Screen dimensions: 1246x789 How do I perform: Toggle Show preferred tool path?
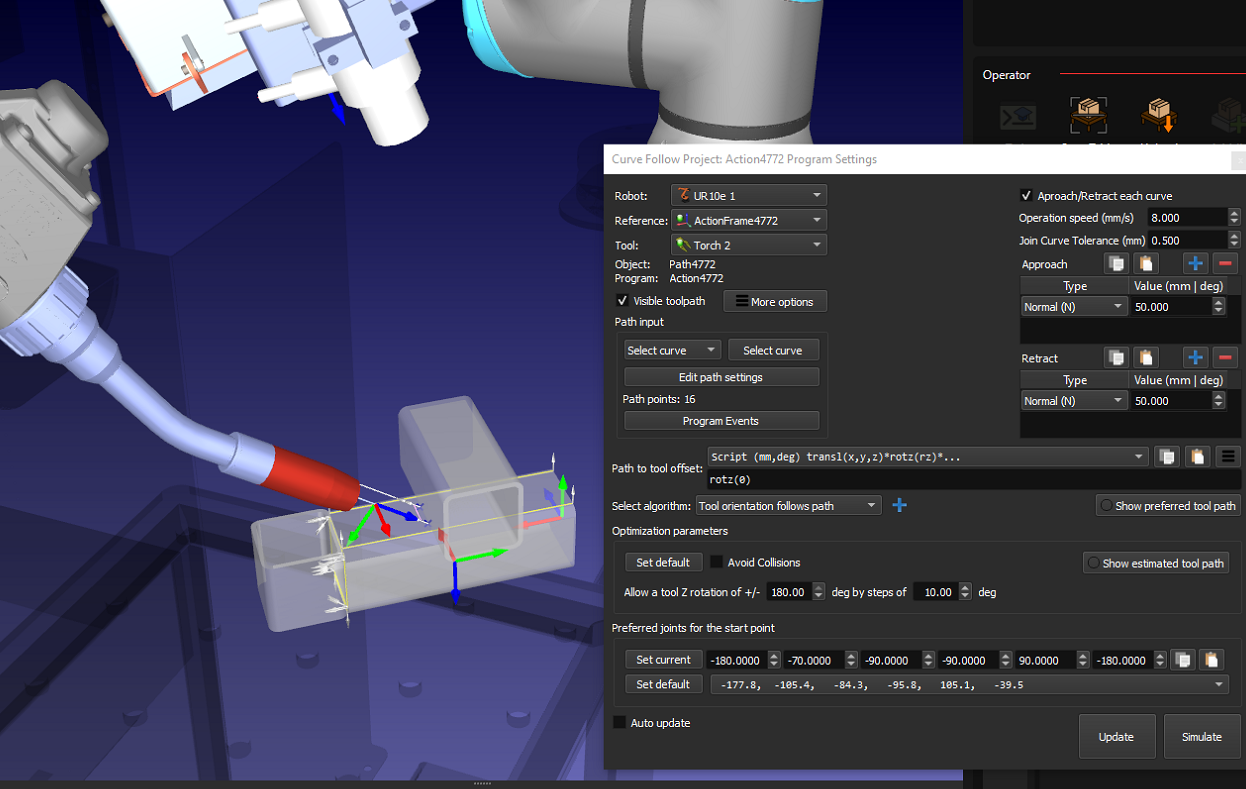click(x=1106, y=506)
